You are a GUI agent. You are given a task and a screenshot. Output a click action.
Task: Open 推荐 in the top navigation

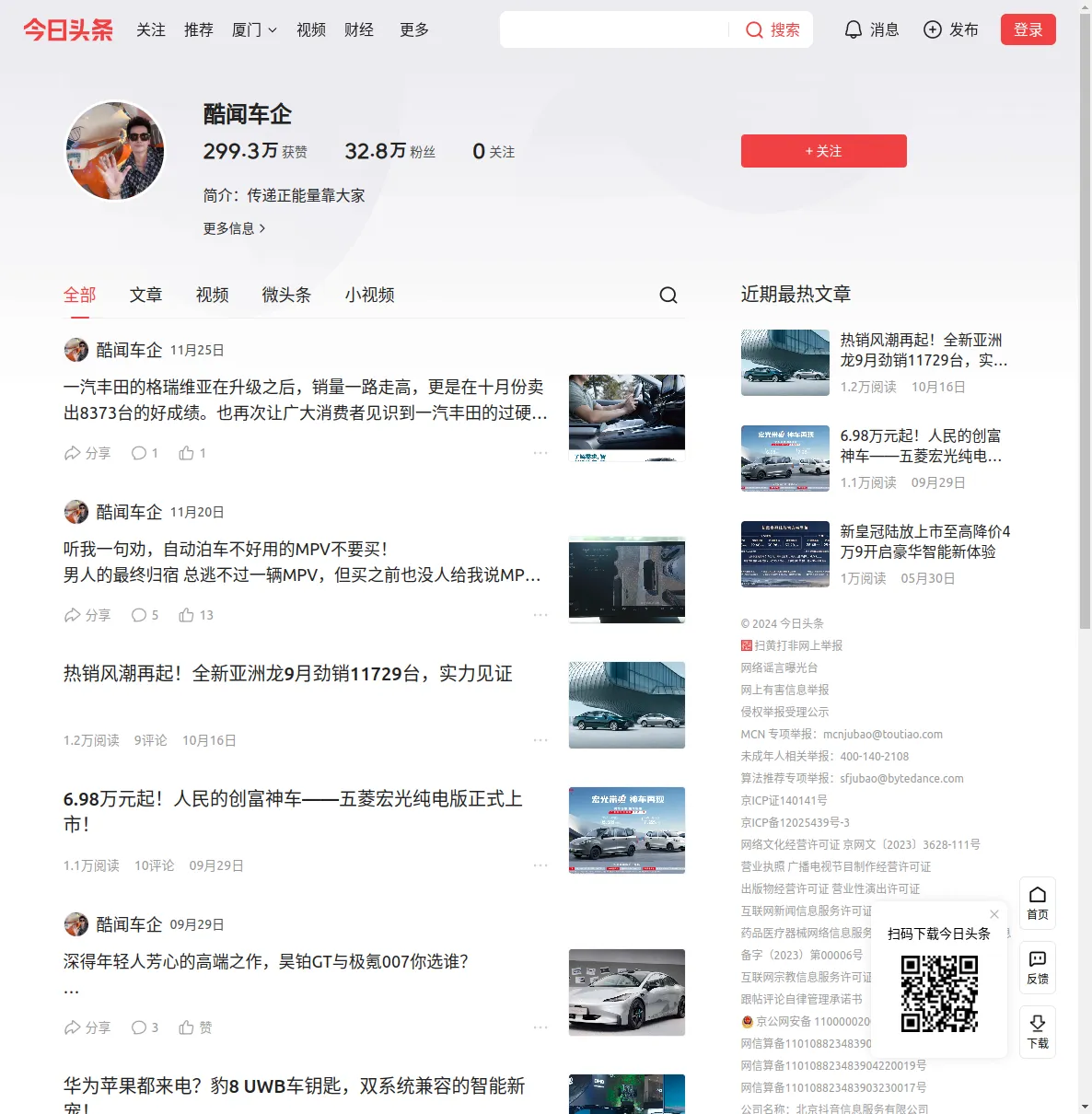point(199,29)
